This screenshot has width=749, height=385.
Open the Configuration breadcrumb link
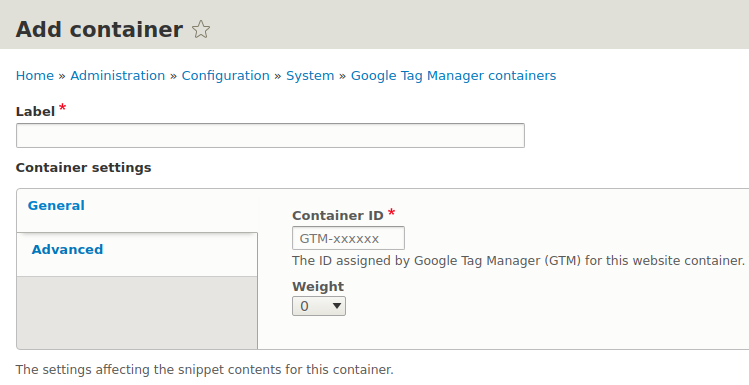(225, 75)
